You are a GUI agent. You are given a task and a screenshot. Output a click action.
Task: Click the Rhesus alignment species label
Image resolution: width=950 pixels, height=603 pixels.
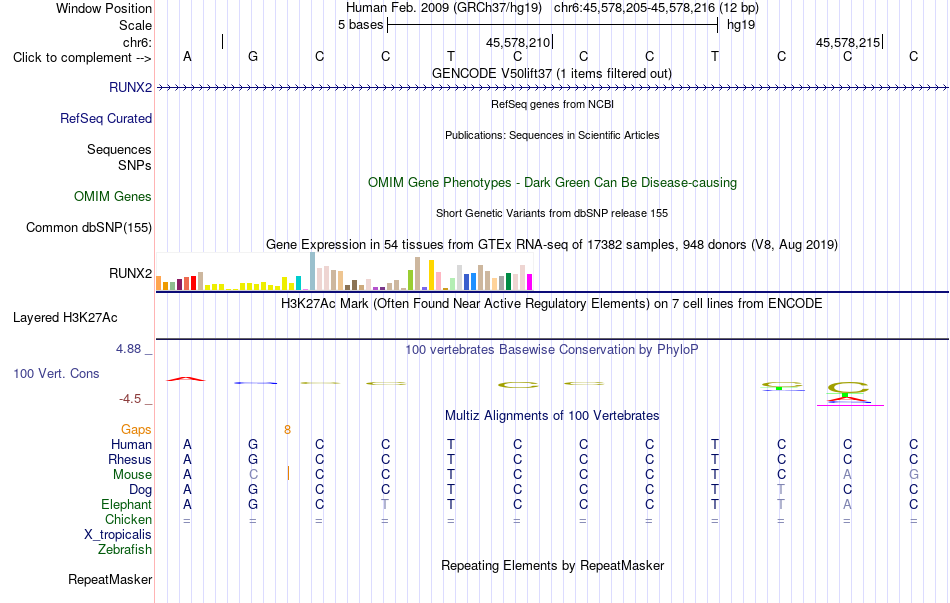(x=130, y=459)
